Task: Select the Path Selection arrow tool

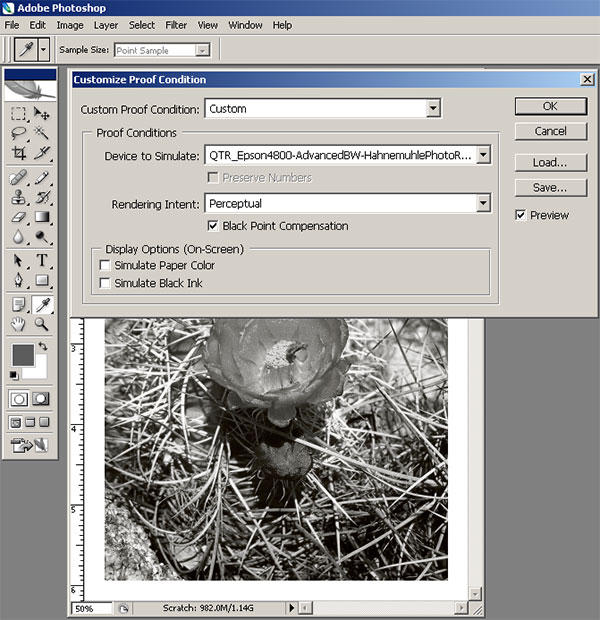Action: 18,261
